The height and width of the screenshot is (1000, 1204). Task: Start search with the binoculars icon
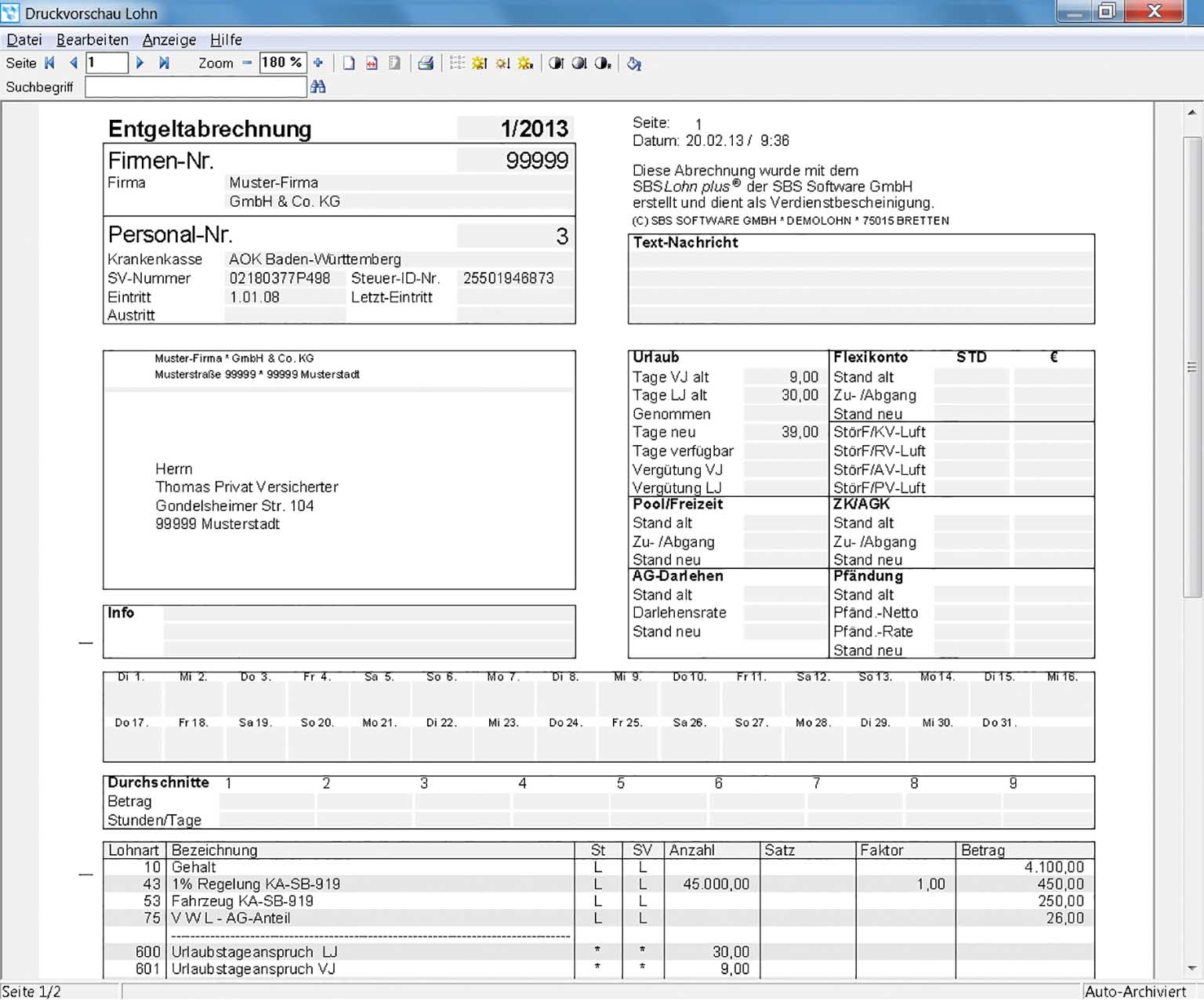click(317, 87)
